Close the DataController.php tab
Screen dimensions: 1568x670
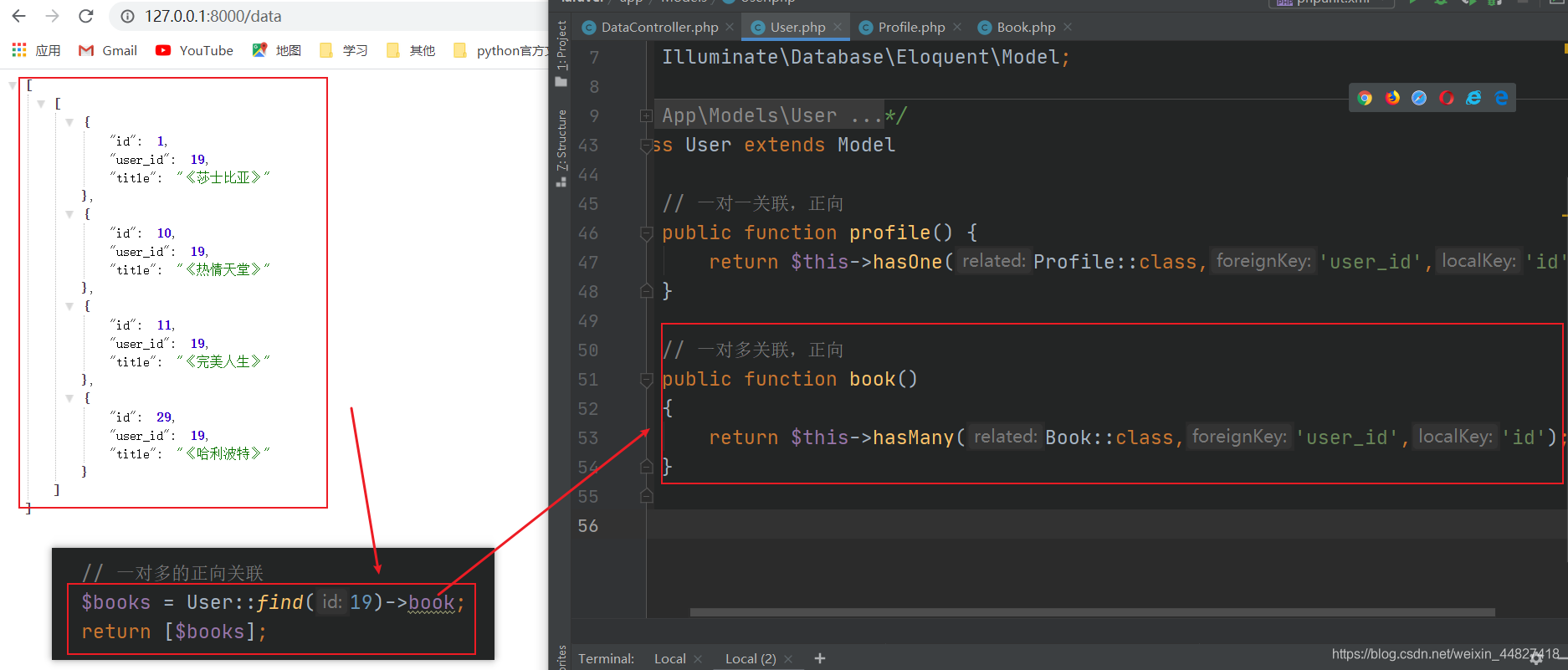click(x=730, y=27)
